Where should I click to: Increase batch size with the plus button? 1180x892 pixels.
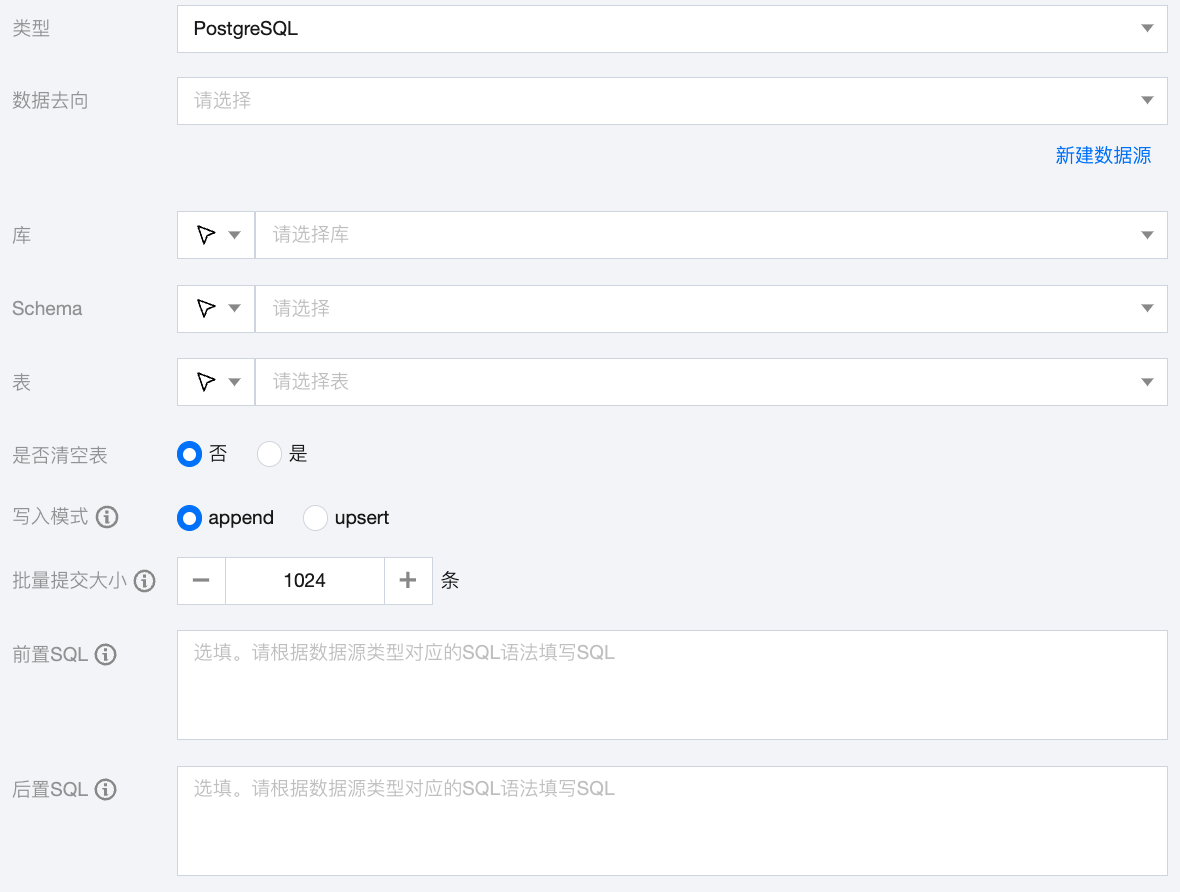[x=408, y=580]
